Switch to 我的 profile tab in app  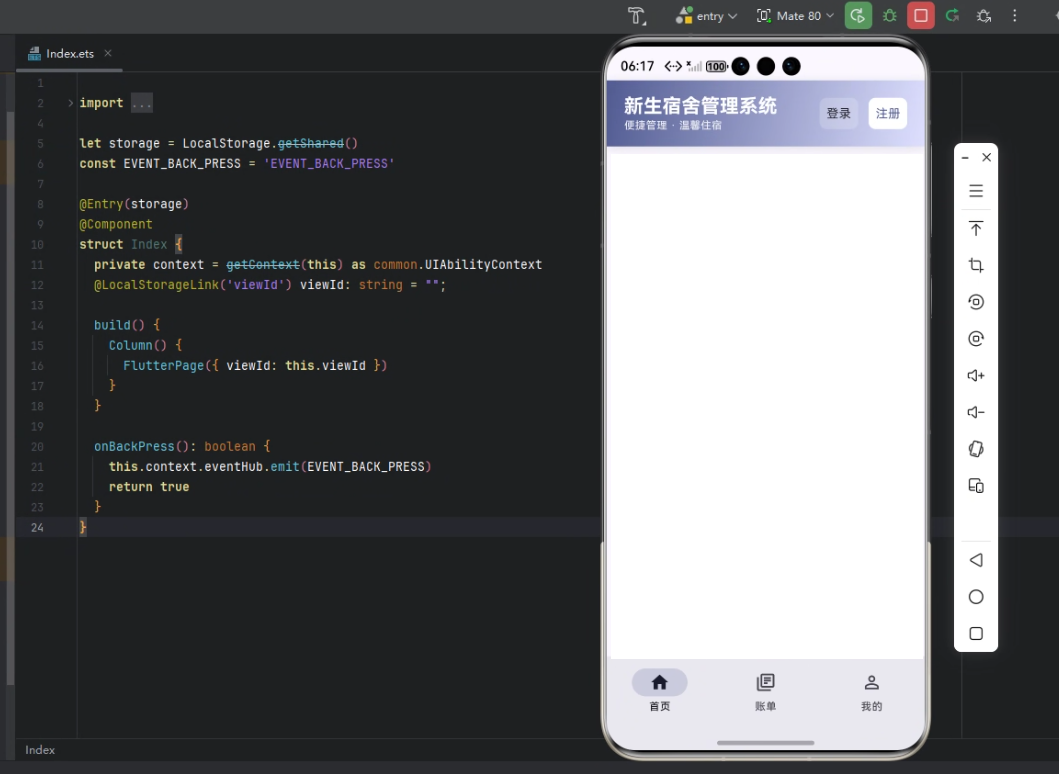click(x=871, y=691)
